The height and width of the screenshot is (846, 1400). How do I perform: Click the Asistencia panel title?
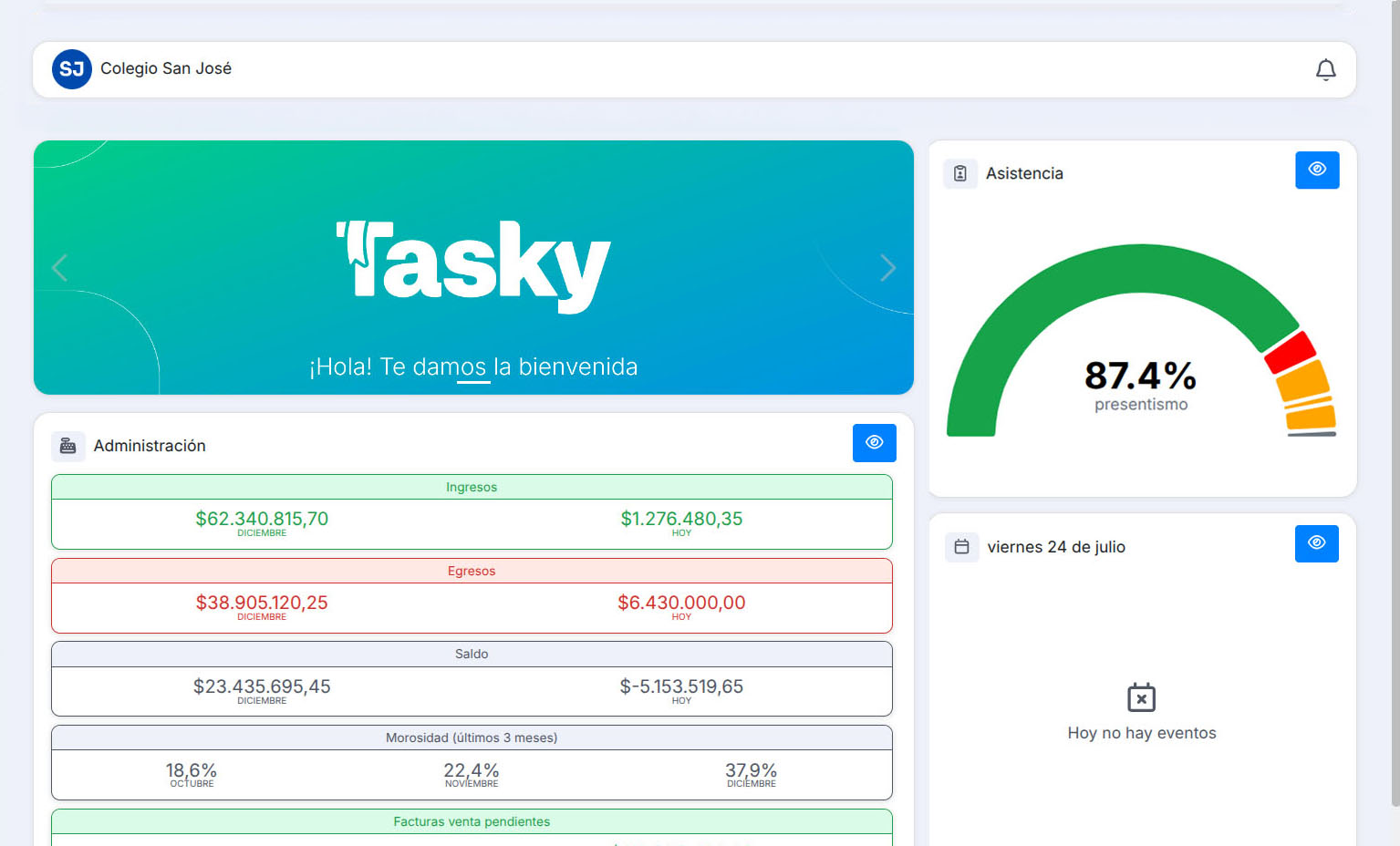coord(1024,173)
